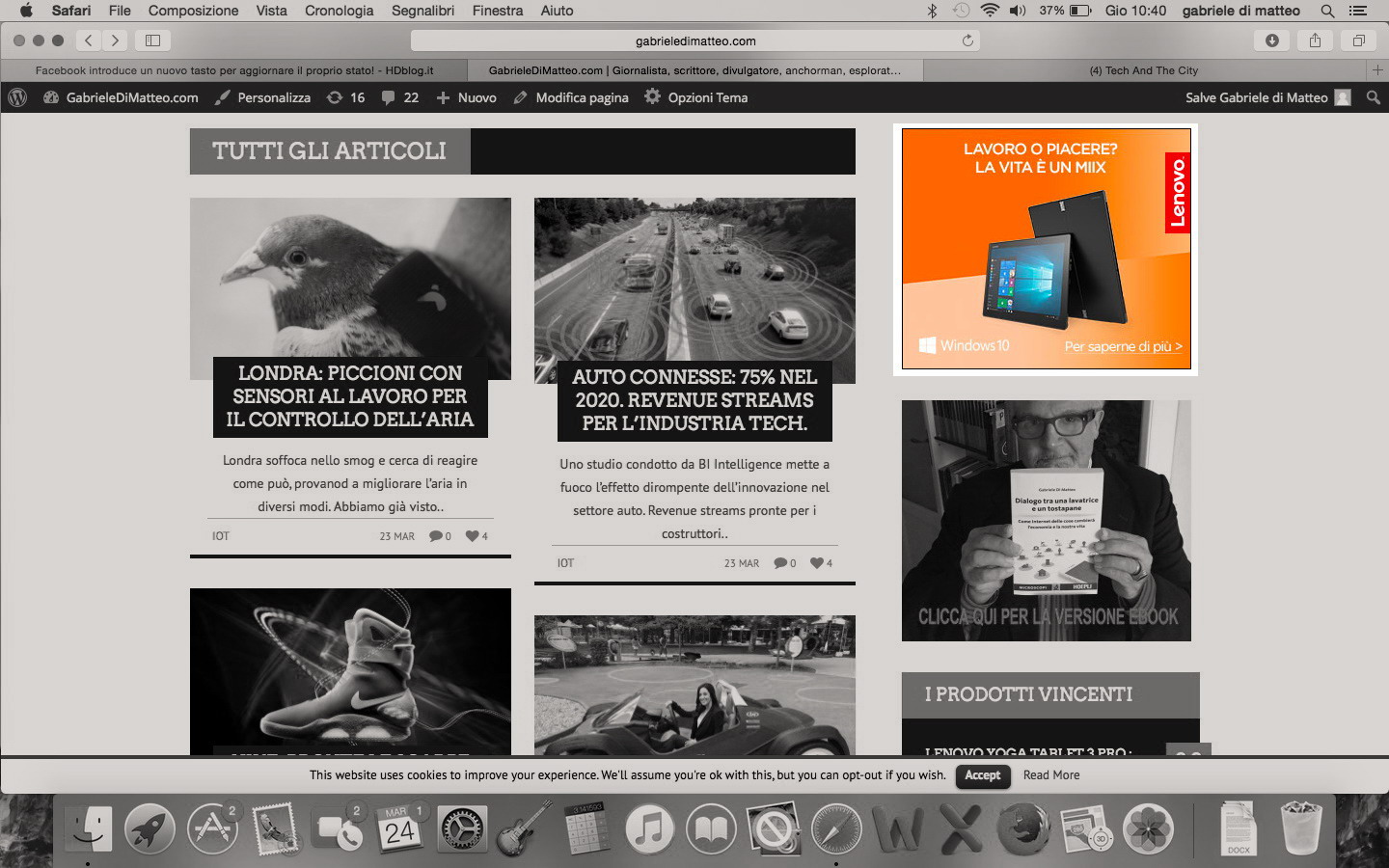
Task: Open the Finestra menu
Action: coord(498,11)
